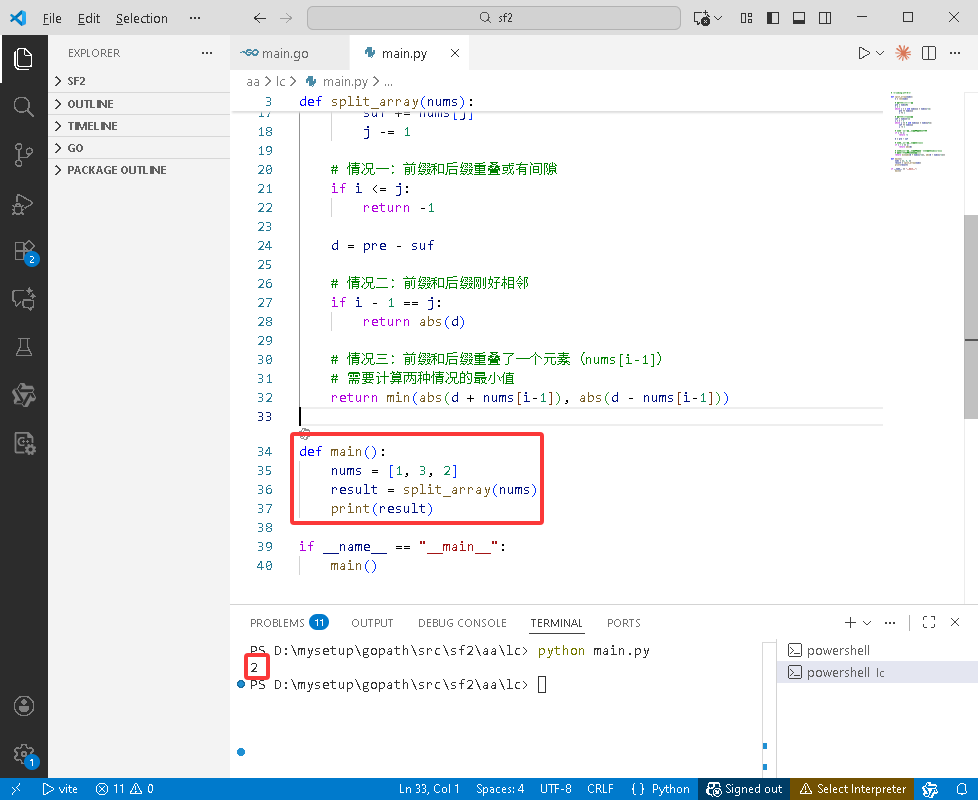Switch to the OUTPUT panel tab
The width and height of the screenshot is (978, 800).
tap(372, 622)
